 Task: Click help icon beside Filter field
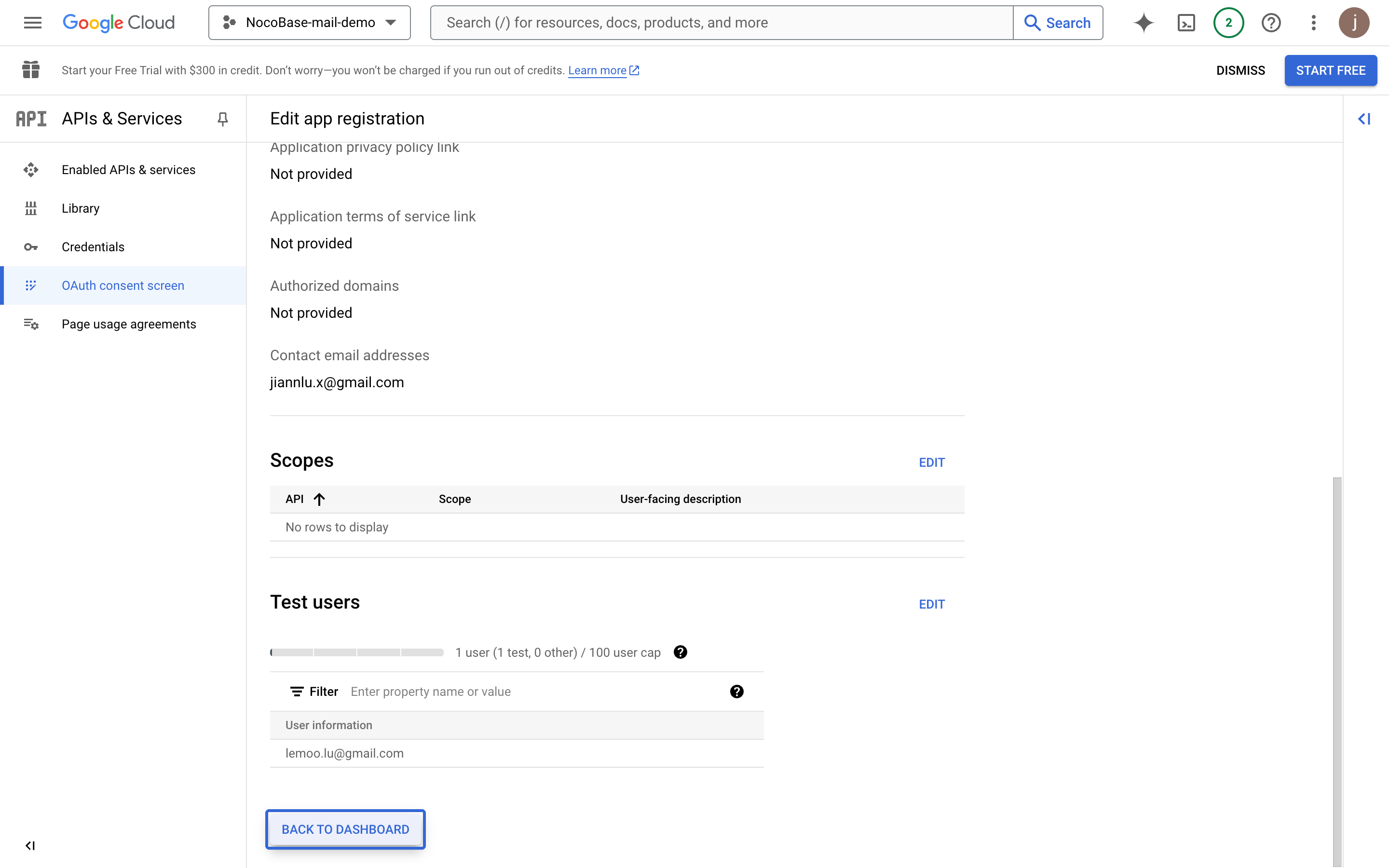coord(736,691)
